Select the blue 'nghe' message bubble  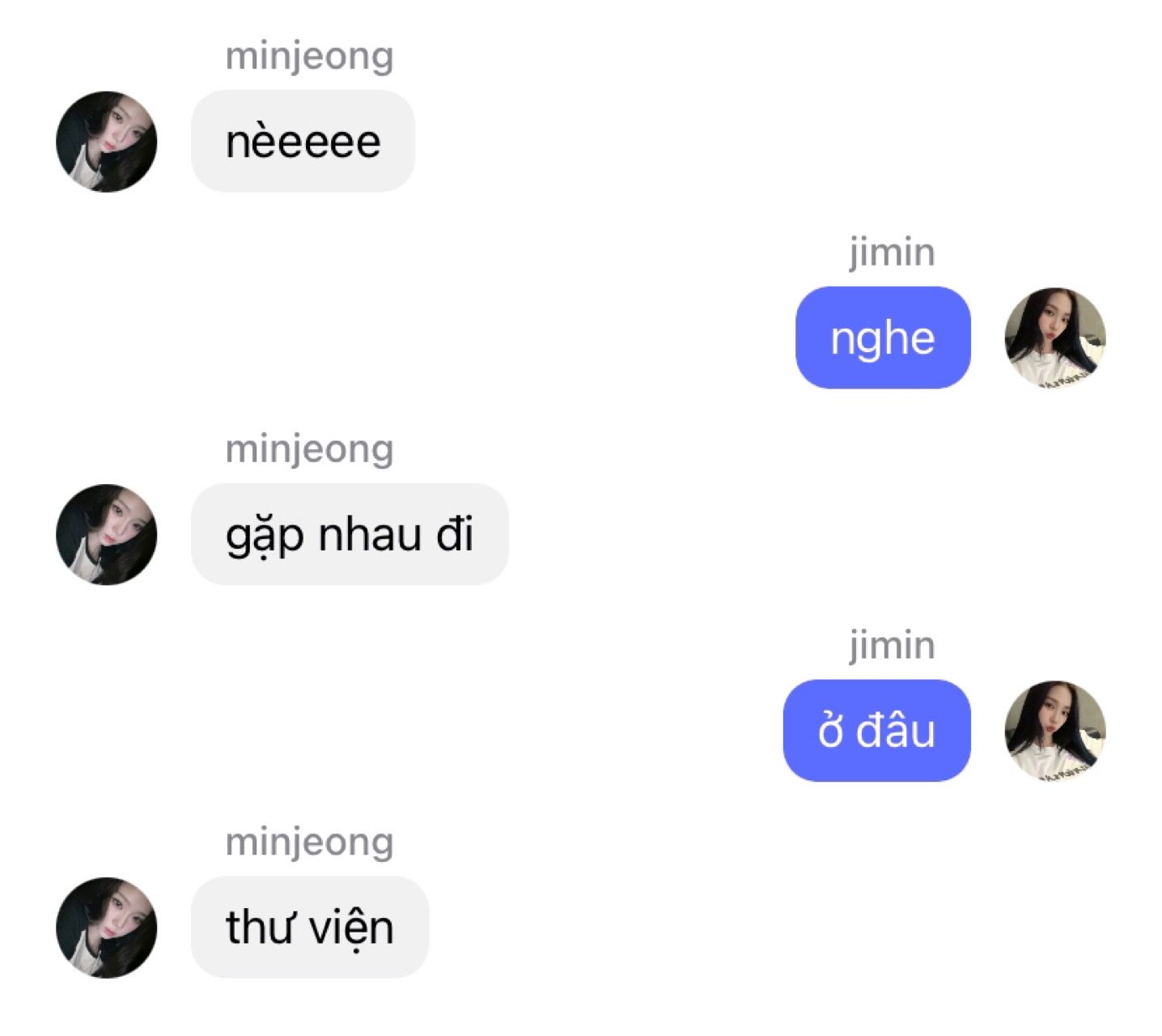(883, 338)
